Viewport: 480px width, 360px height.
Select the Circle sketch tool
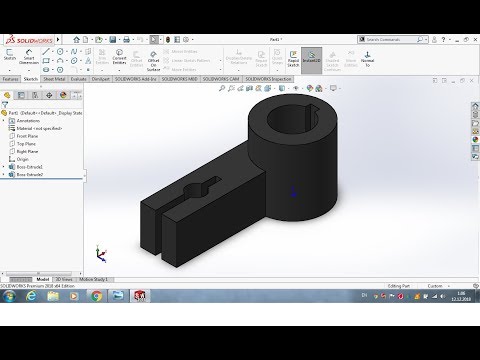60,51
